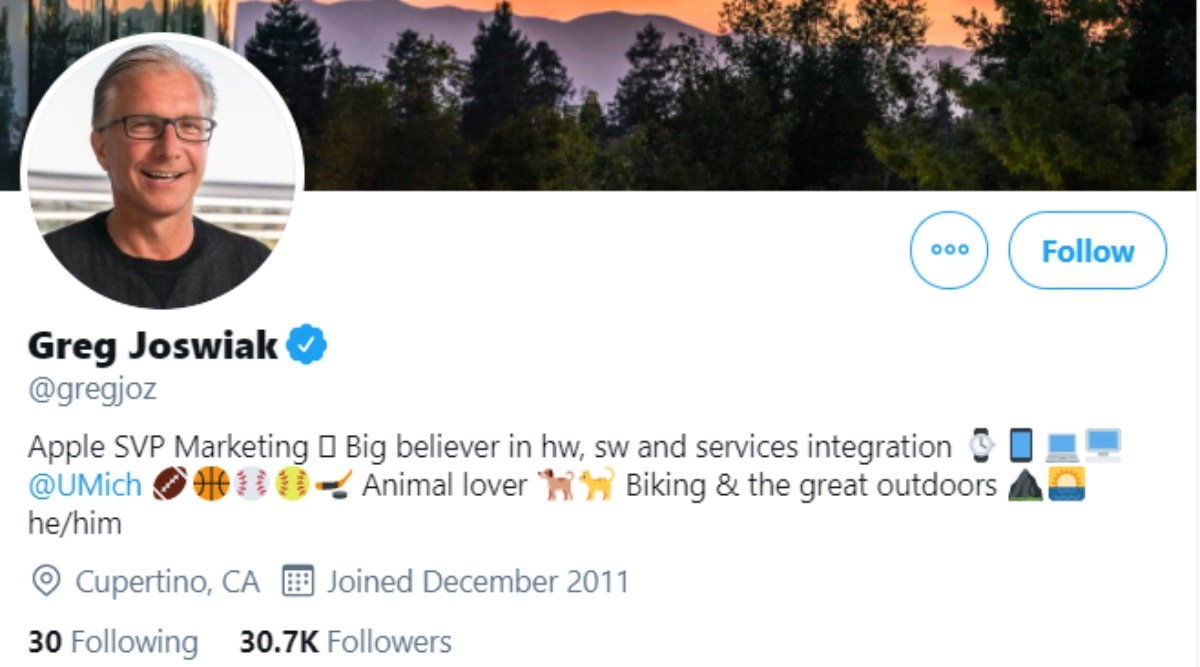Click the smartphone emoji in bio
Image resolution: width=1200 pixels, height=667 pixels.
[x=1020, y=446]
